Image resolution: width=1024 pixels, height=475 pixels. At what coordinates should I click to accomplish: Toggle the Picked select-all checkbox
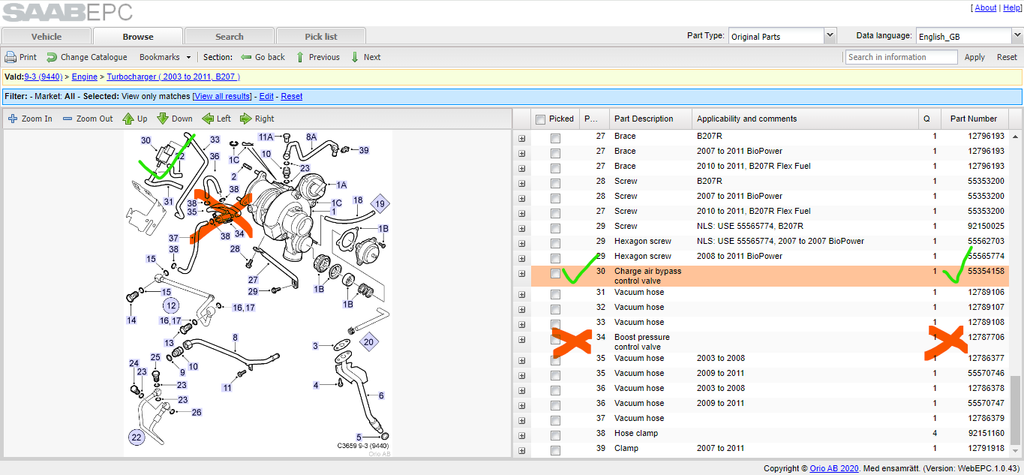[x=540, y=119]
